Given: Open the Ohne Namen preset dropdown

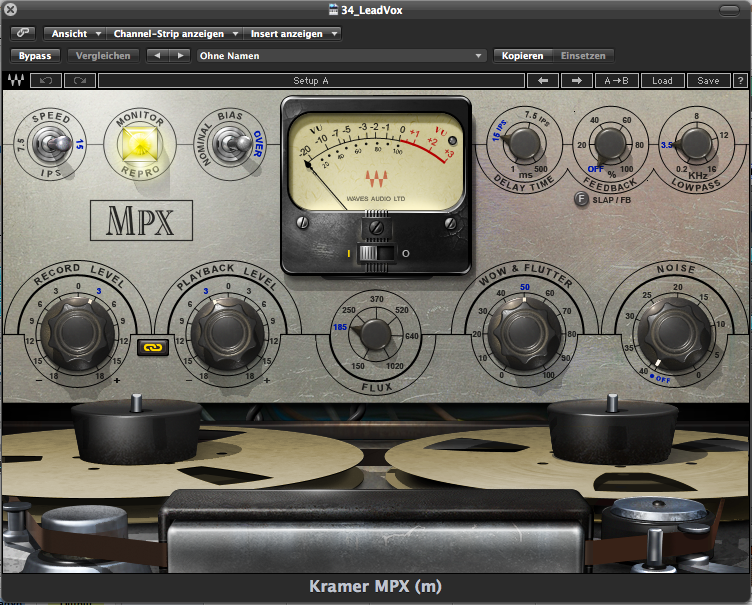Looking at the screenshot, I should point(341,56).
